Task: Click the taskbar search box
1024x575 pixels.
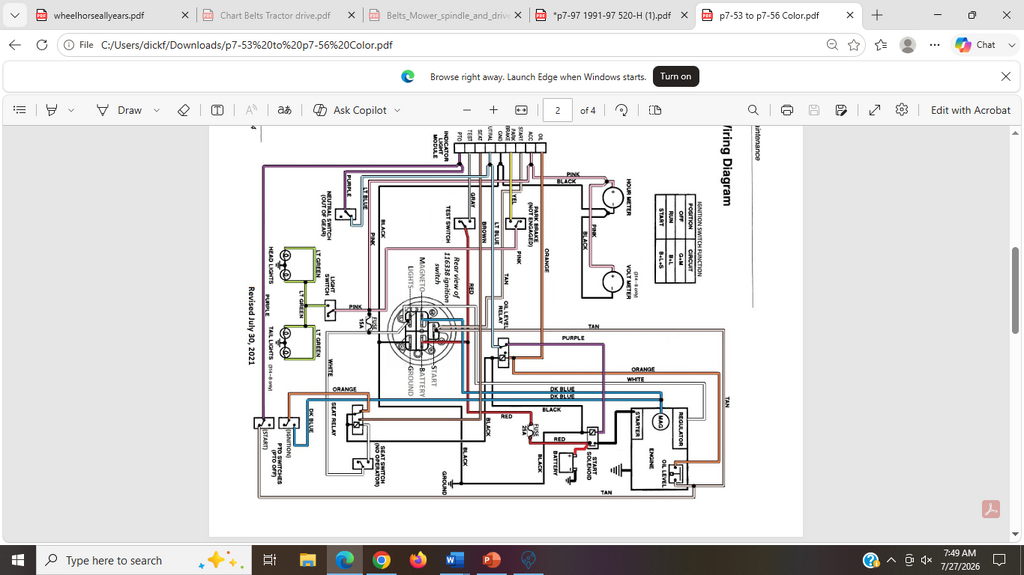Action: coord(144,560)
